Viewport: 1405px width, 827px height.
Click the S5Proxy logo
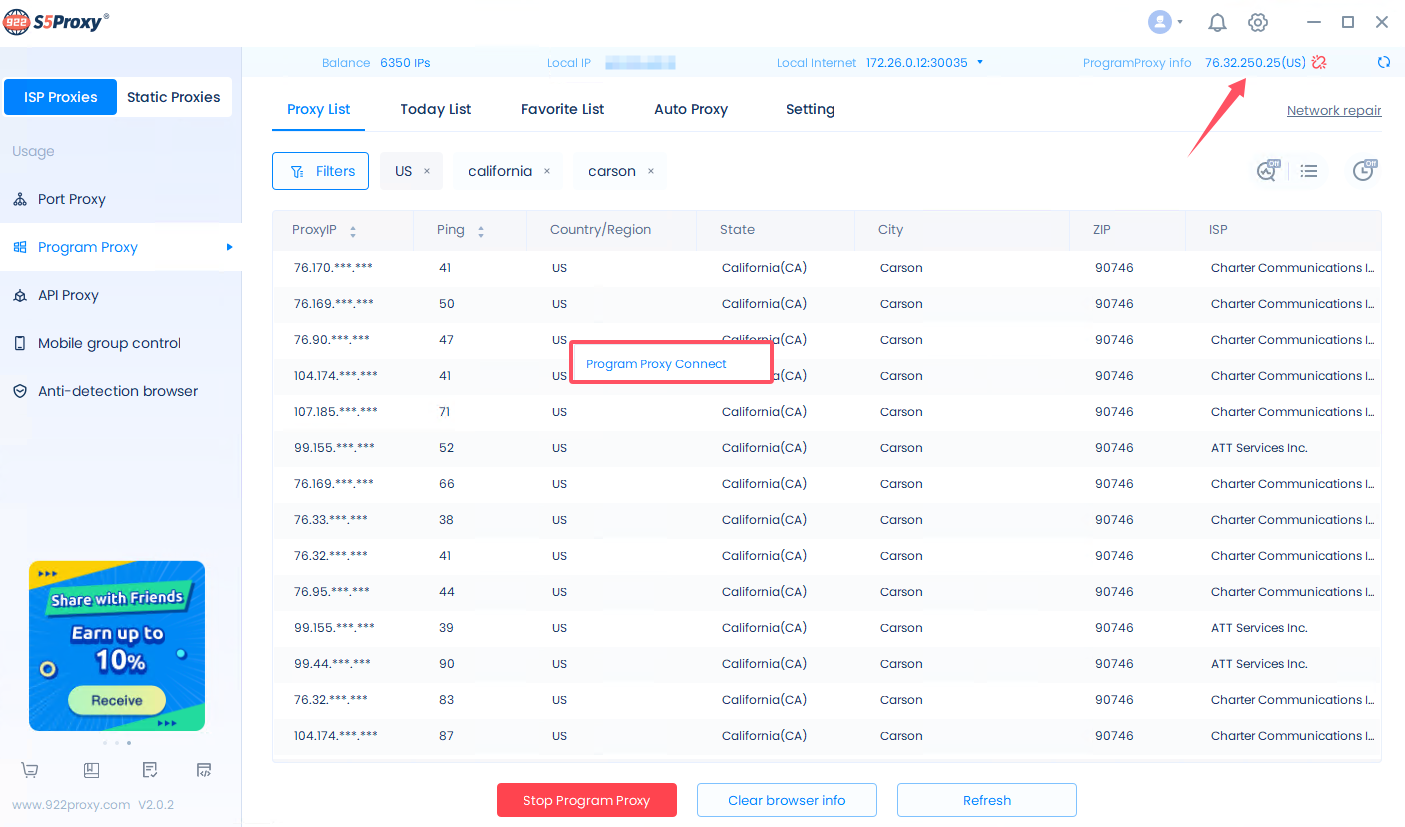[57, 22]
